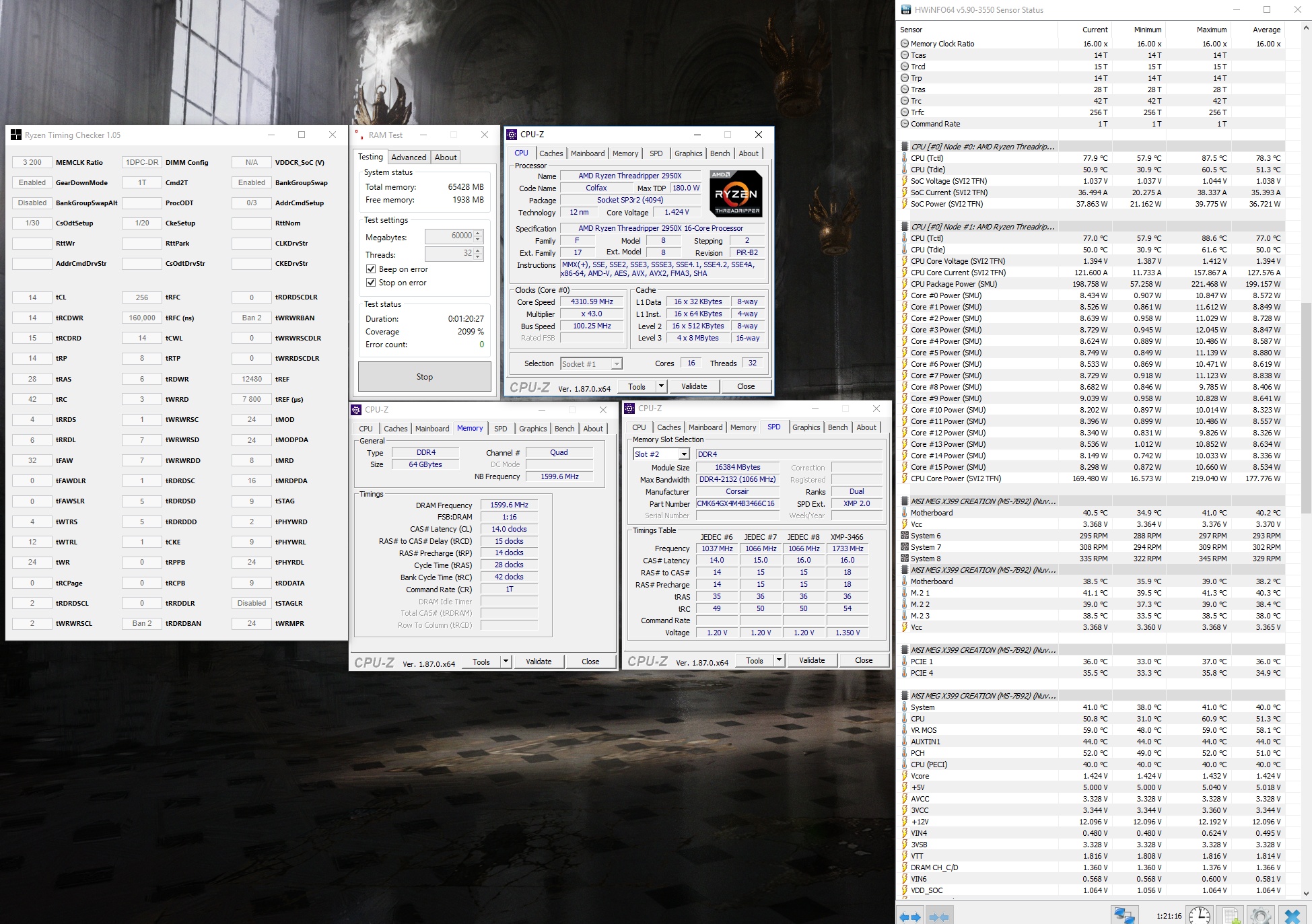Click the collapse-columns arrows icon in HWiNFO toolbar
Image resolution: width=1312 pixels, height=924 pixels.
pos(938,917)
